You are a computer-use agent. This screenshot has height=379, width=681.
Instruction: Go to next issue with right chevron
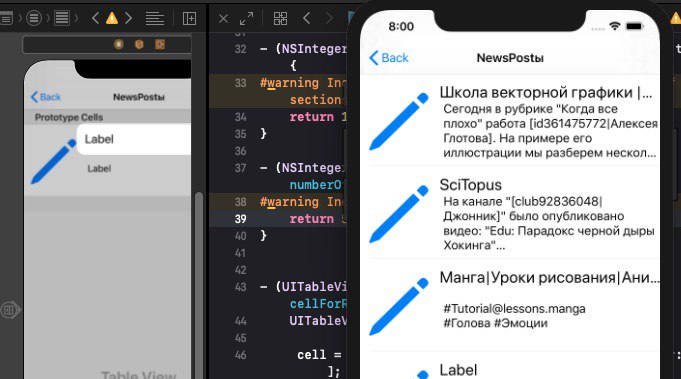coord(129,18)
